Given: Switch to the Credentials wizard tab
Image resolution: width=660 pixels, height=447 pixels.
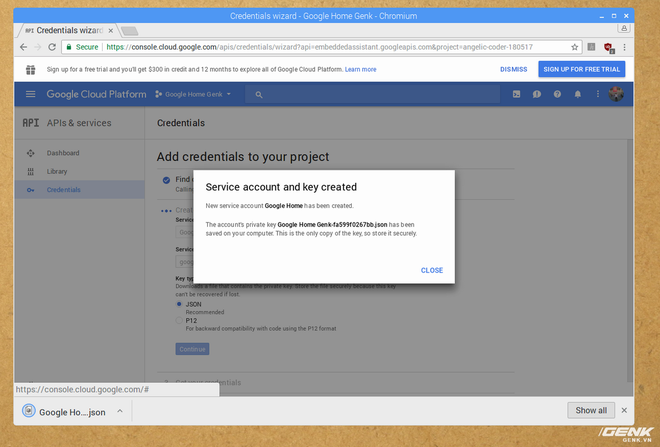Looking at the screenshot, I should tap(64, 30).
